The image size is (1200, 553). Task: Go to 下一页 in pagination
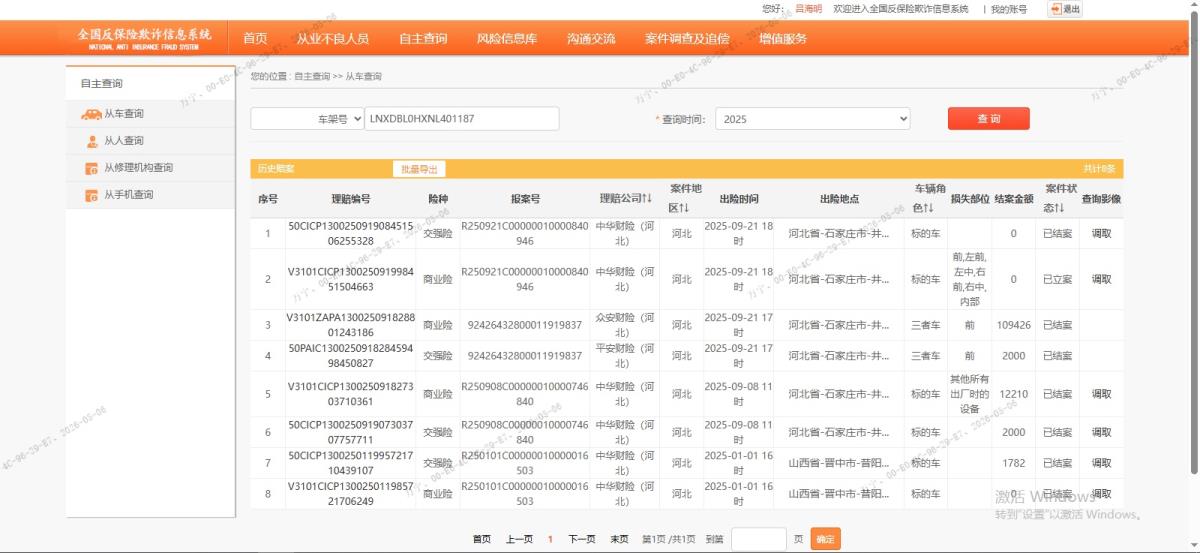(582, 539)
